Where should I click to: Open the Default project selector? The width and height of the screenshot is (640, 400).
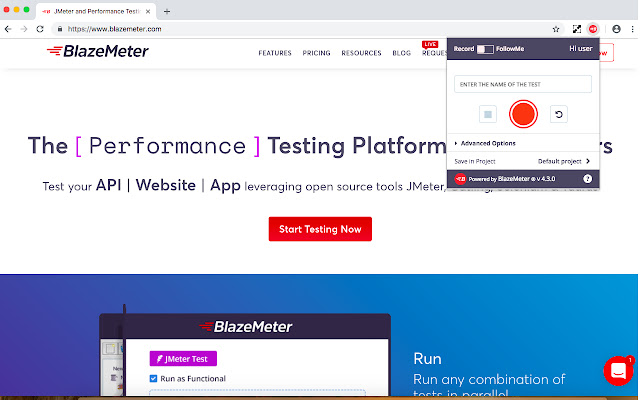pyautogui.click(x=564, y=161)
